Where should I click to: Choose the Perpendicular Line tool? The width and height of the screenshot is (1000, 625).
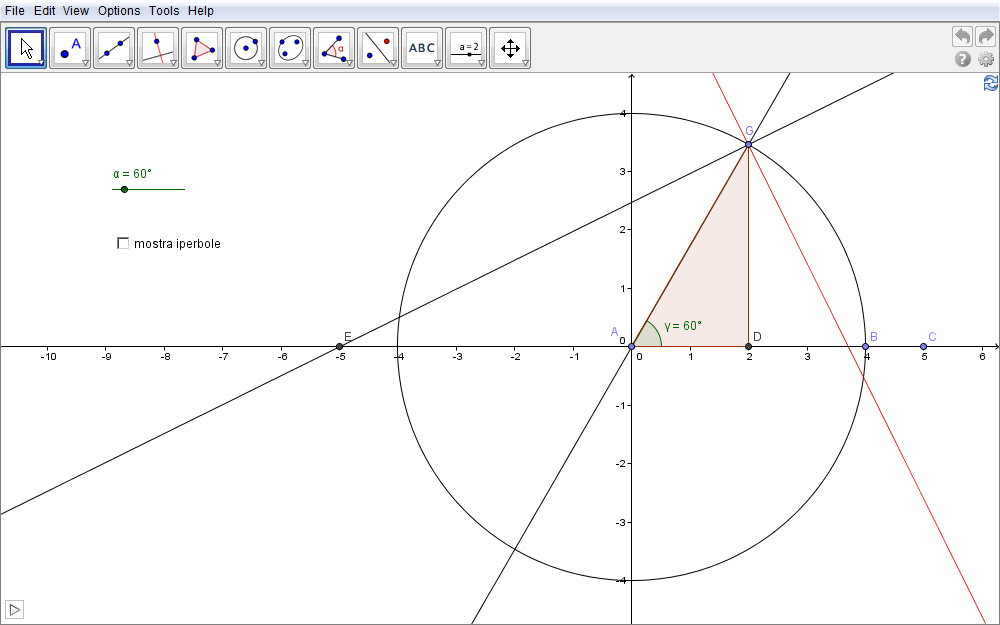pos(158,47)
